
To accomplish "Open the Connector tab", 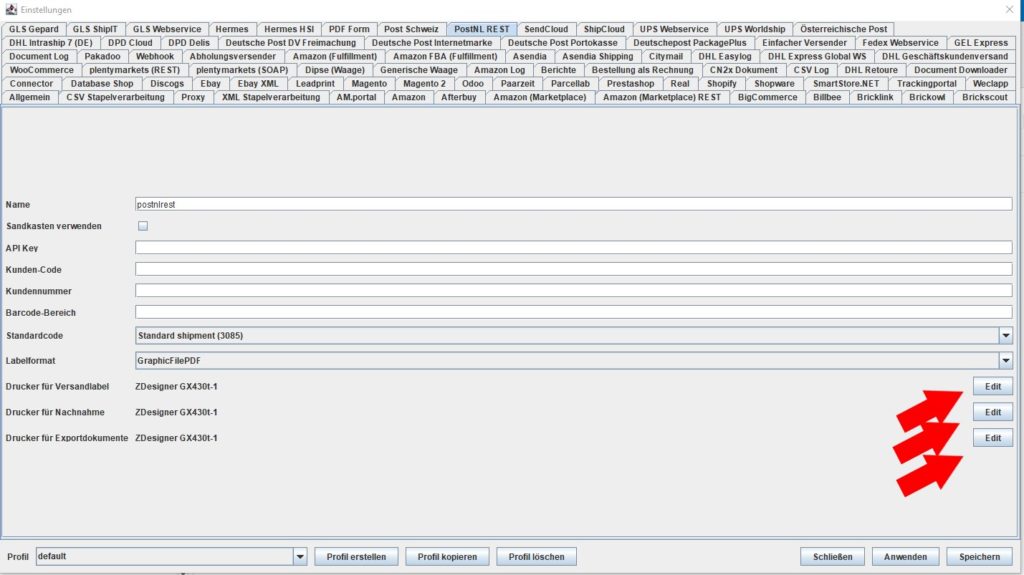I will pos(31,84).
